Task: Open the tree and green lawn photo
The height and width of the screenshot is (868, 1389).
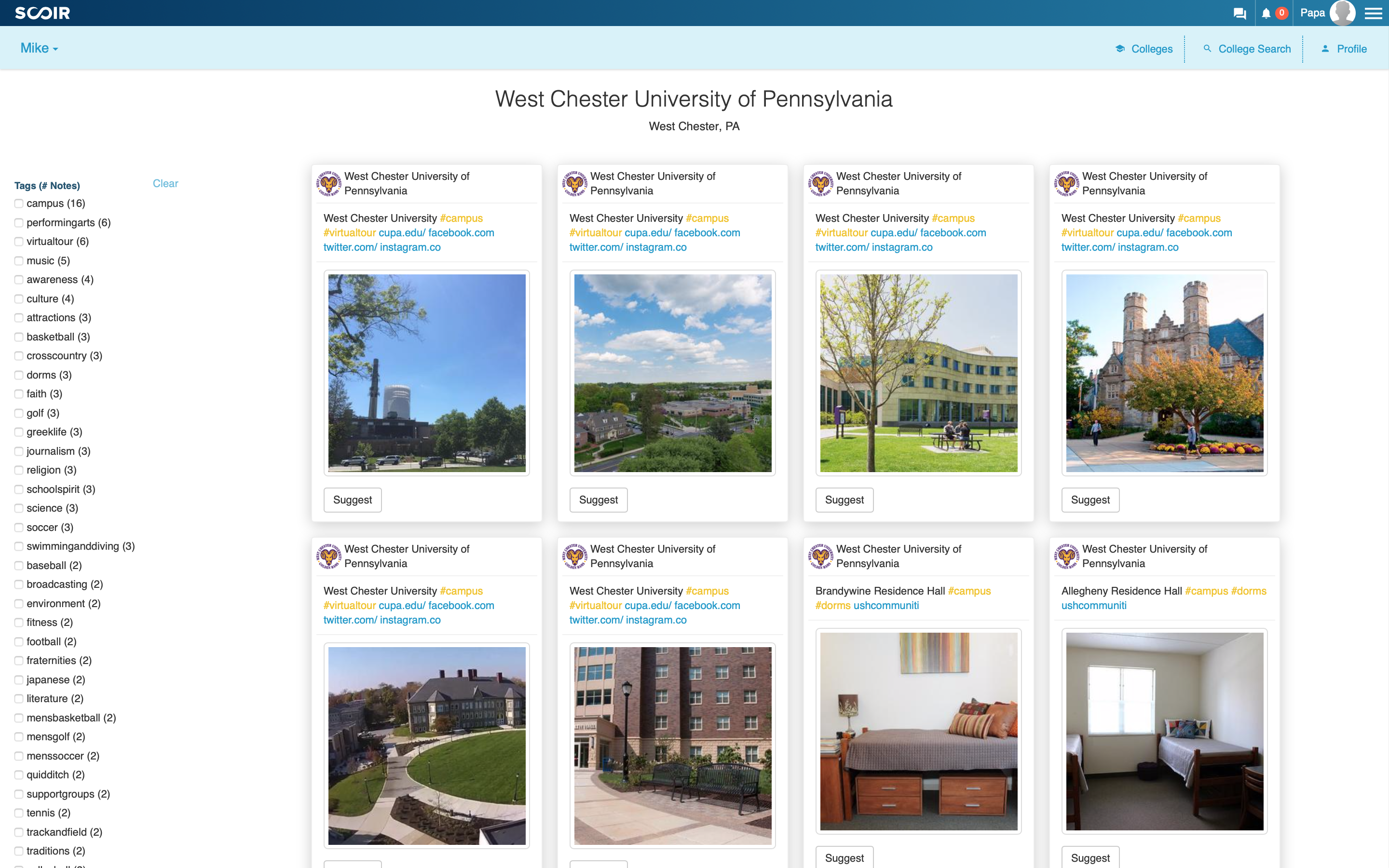Action: [918, 373]
